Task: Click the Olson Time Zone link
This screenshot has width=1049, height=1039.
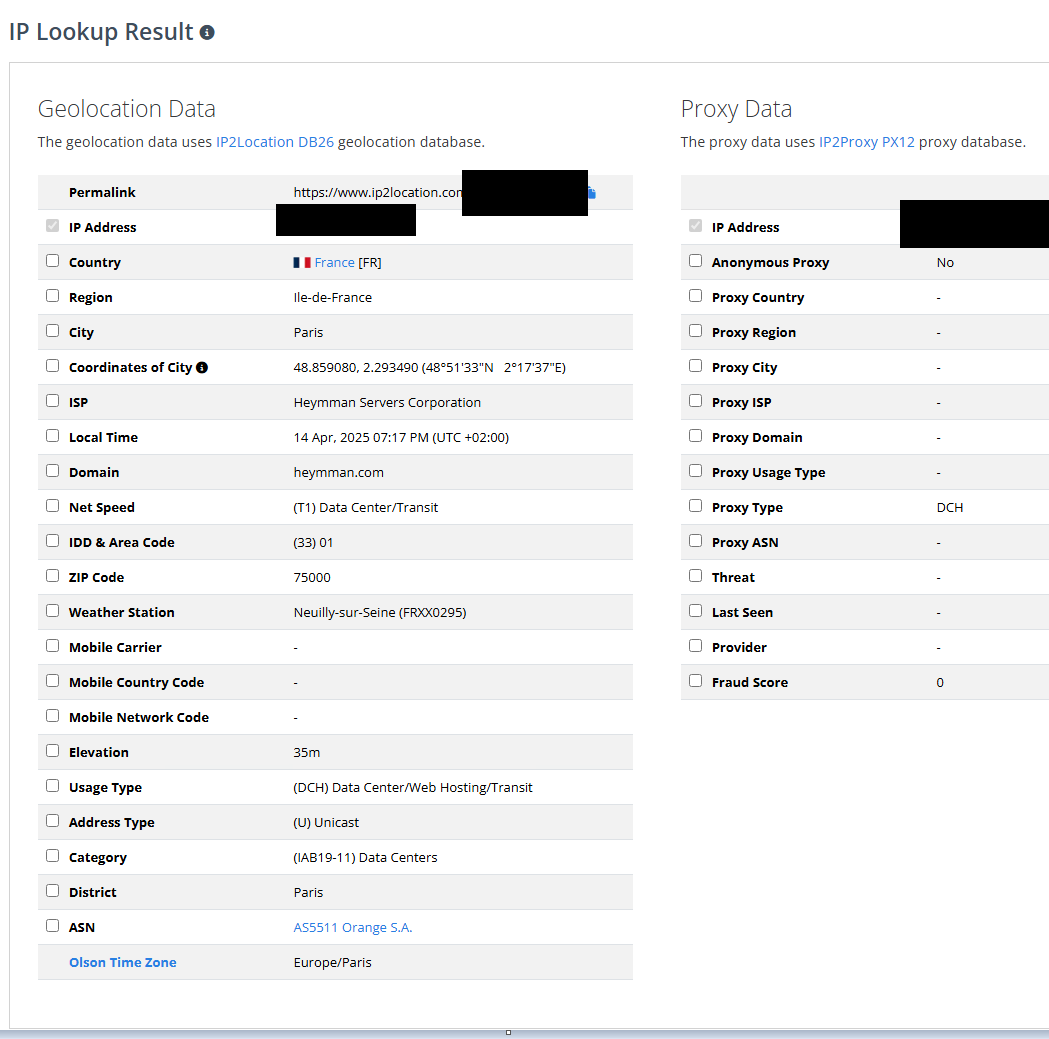Action: pyautogui.click(x=122, y=963)
